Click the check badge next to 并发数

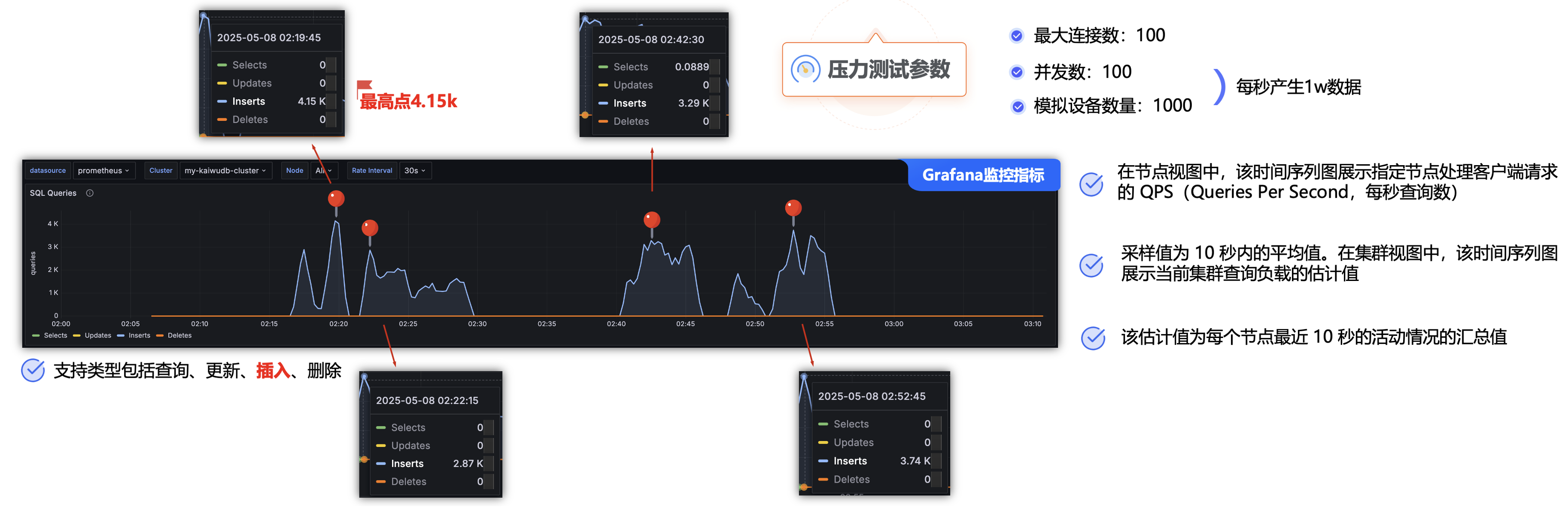1016,72
